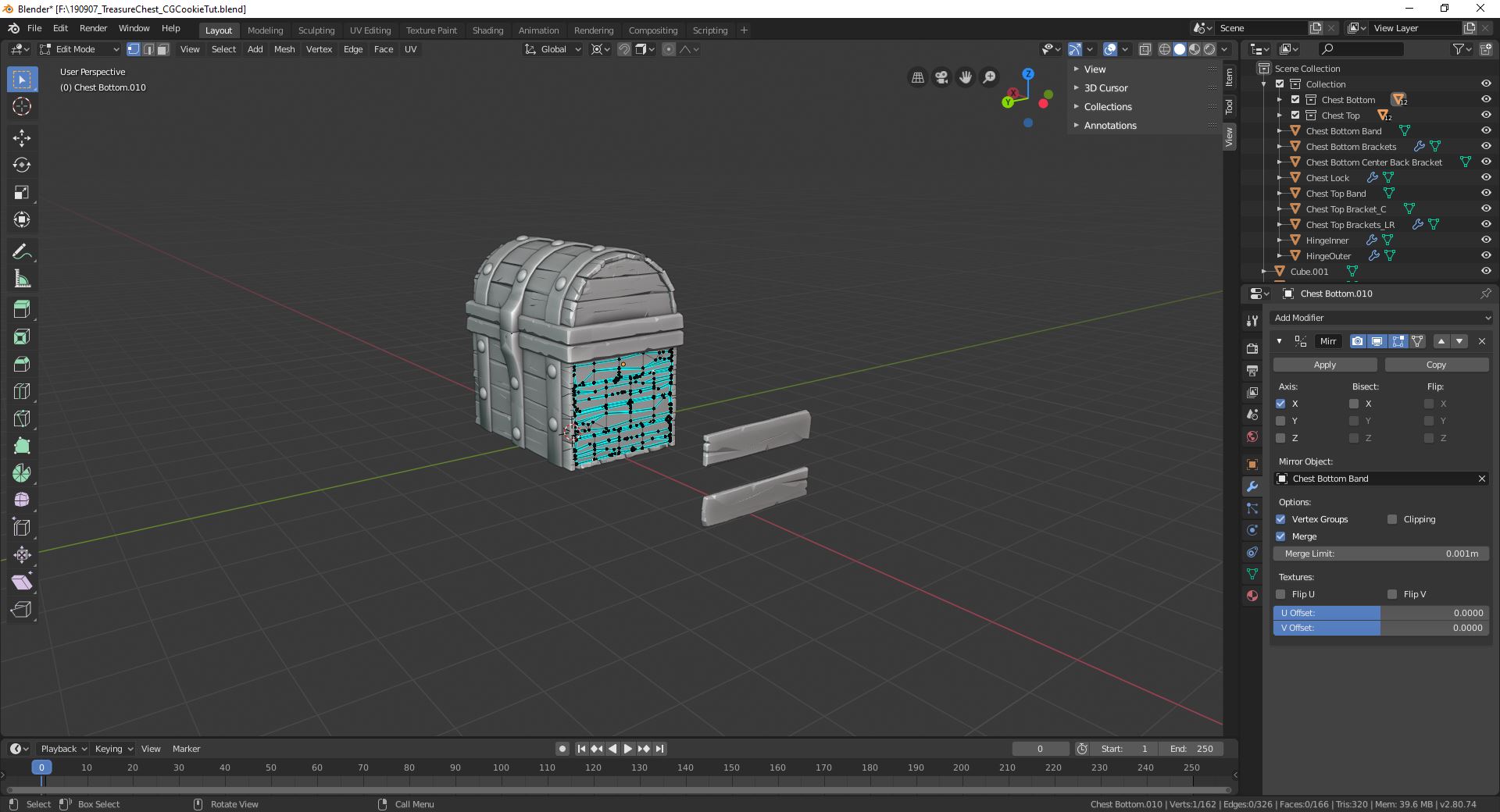1500x812 pixels.
Task: Select the Measure tool in the left toolbar
Action: pyautogui.click(x=22, y=279)
